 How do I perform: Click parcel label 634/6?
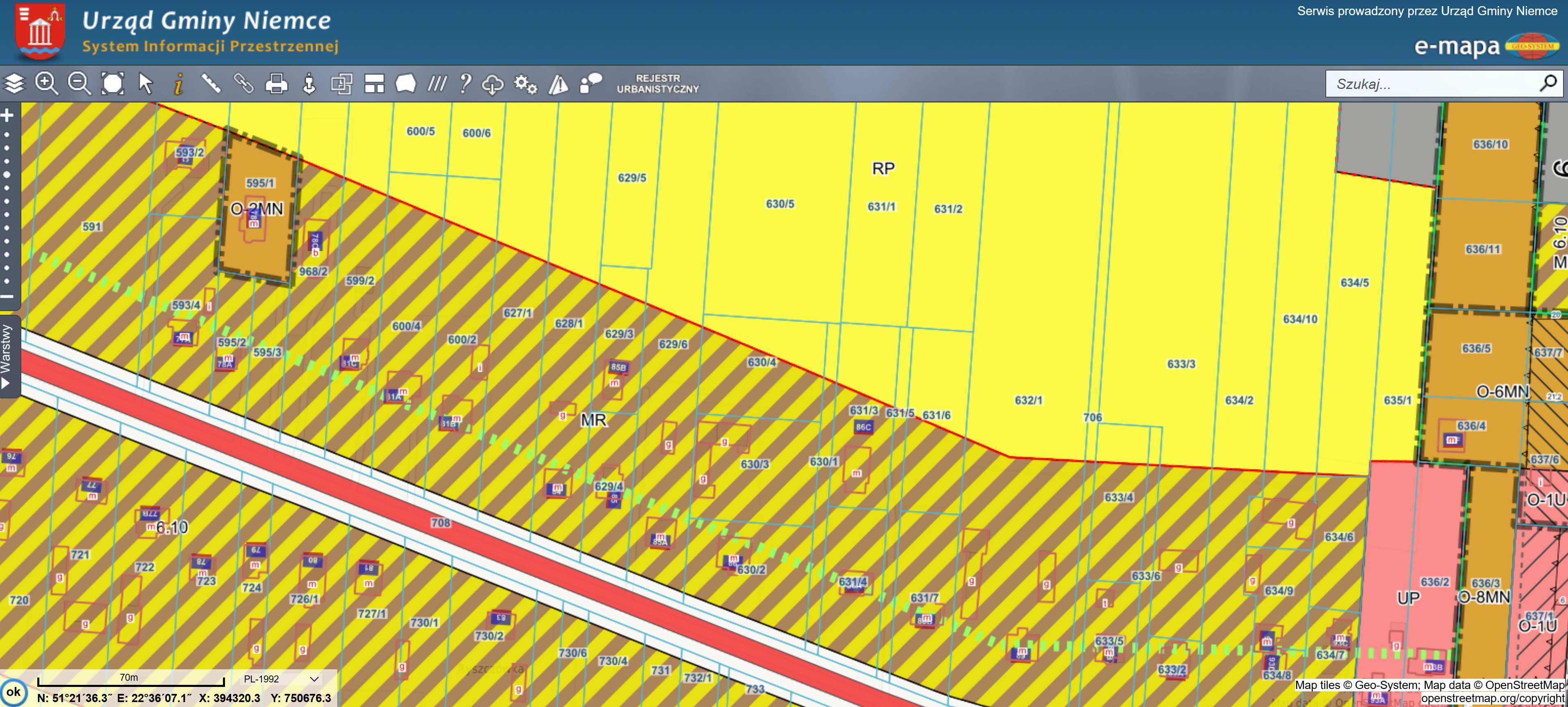pos(1338,537)
